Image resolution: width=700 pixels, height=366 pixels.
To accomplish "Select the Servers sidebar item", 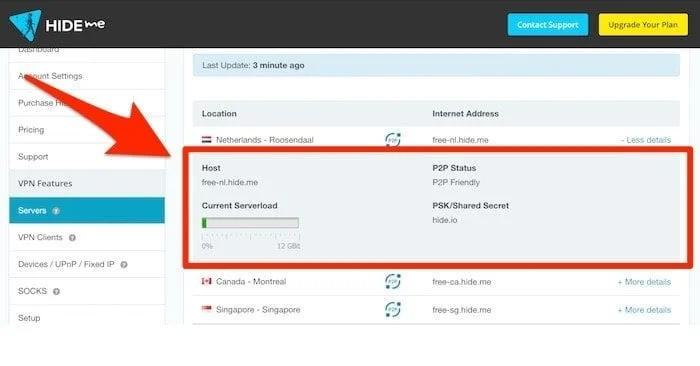I will [x=87, y=210].
